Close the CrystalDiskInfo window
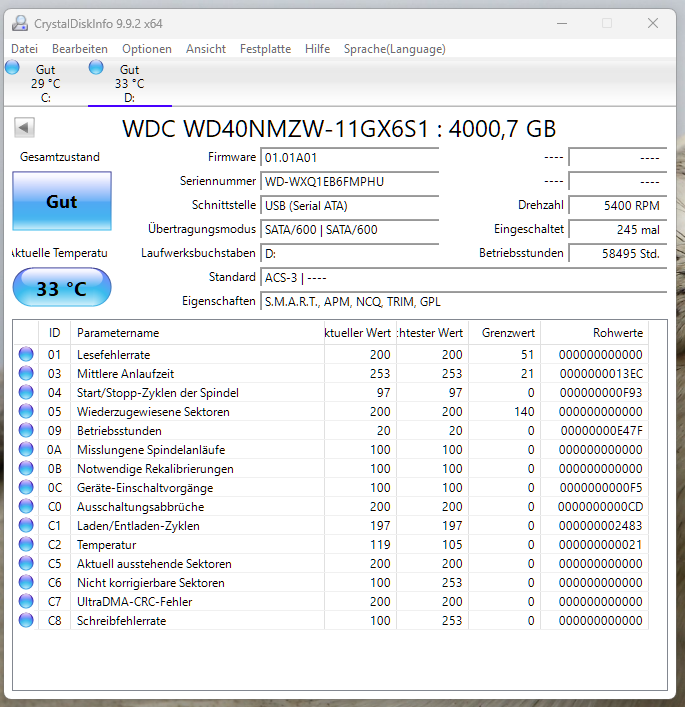This screenshot has height=707, width=685. click(x=653, y=23)
